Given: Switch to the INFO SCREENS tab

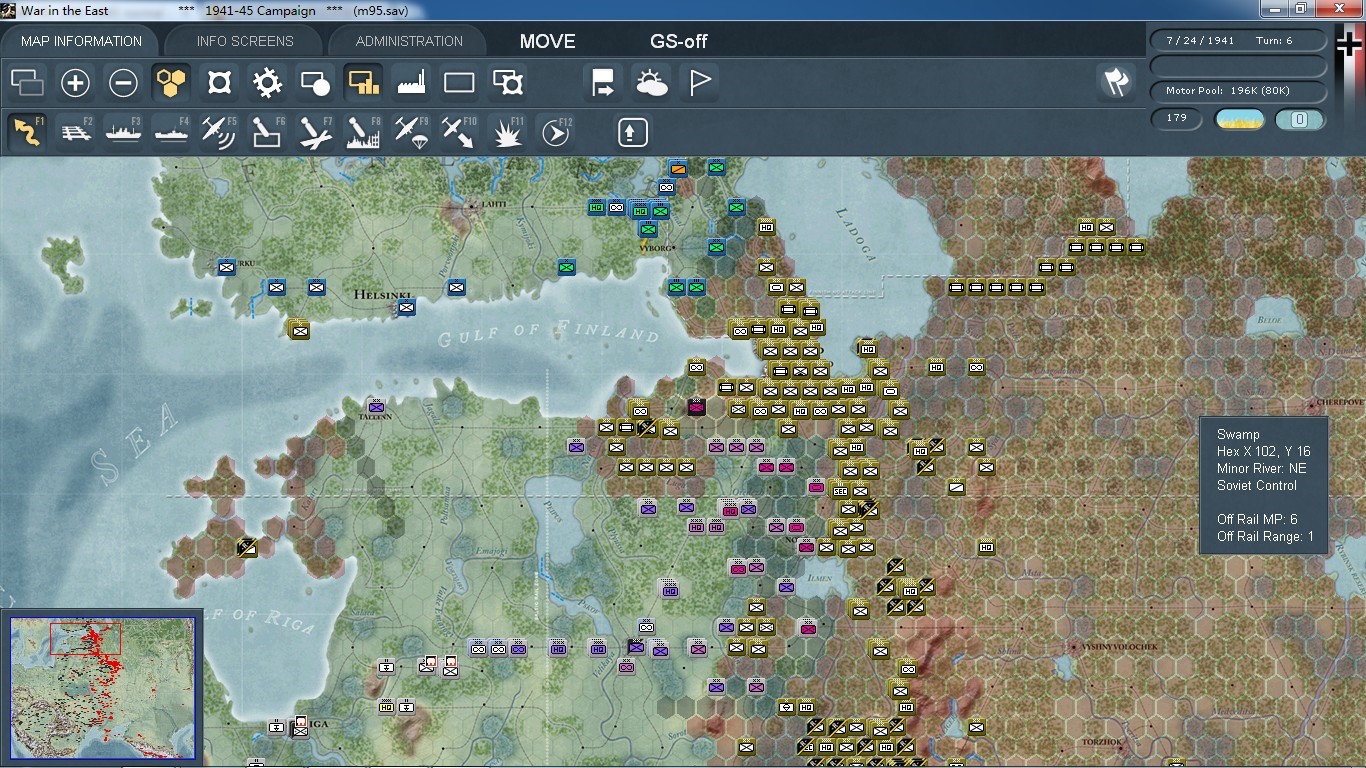Looking at the screenshot, I should pos(245,41).
